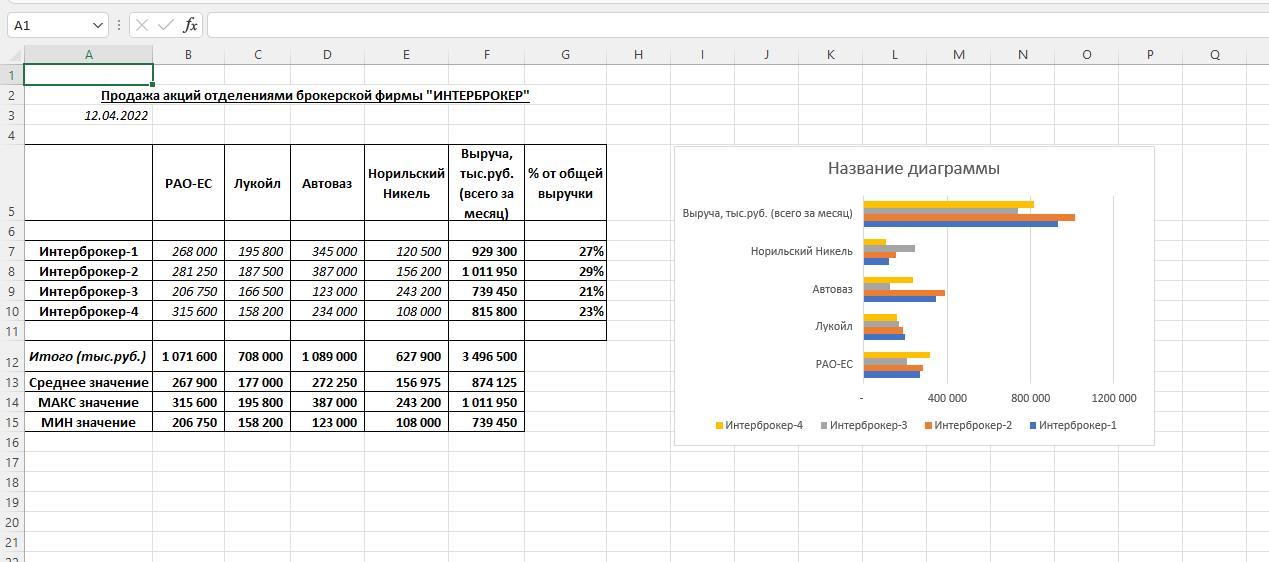
Task: Select column G header
Action: [565, 55]
